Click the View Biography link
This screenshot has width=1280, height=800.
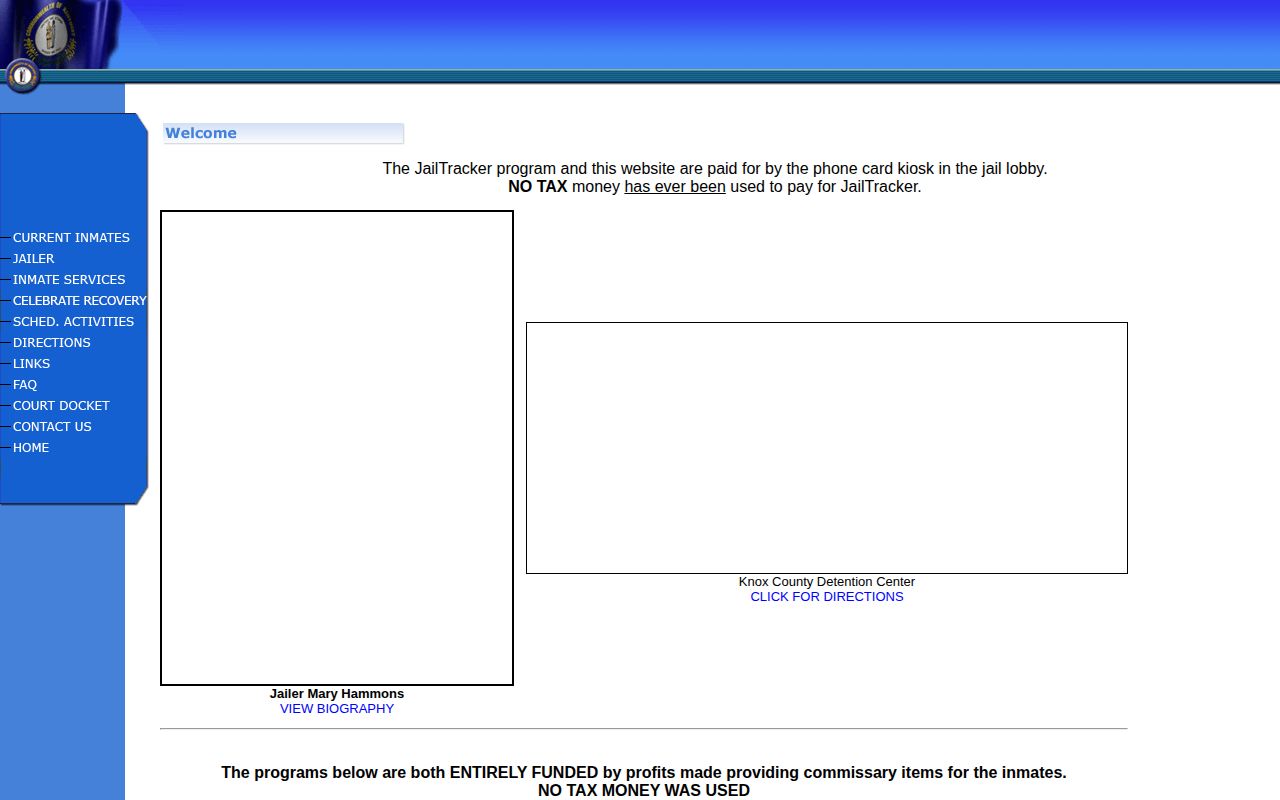337,708
